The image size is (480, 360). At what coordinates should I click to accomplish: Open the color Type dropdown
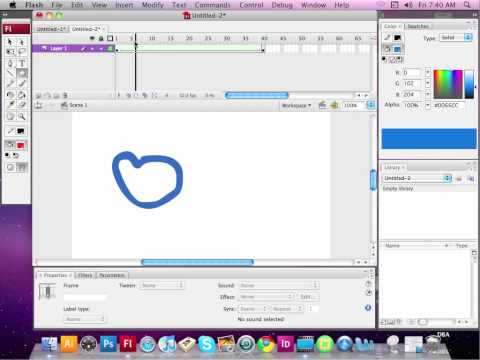[456, 38]
